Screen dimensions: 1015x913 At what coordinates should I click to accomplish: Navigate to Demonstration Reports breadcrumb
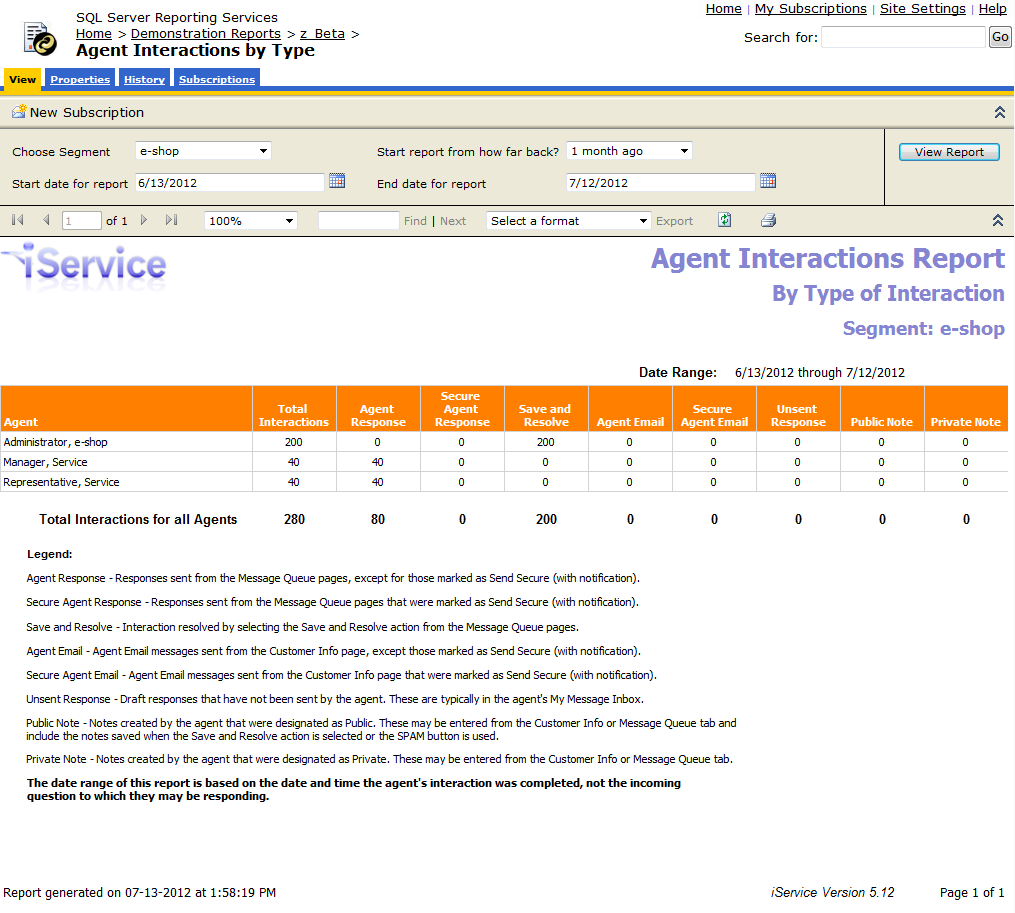coord(206,34)
